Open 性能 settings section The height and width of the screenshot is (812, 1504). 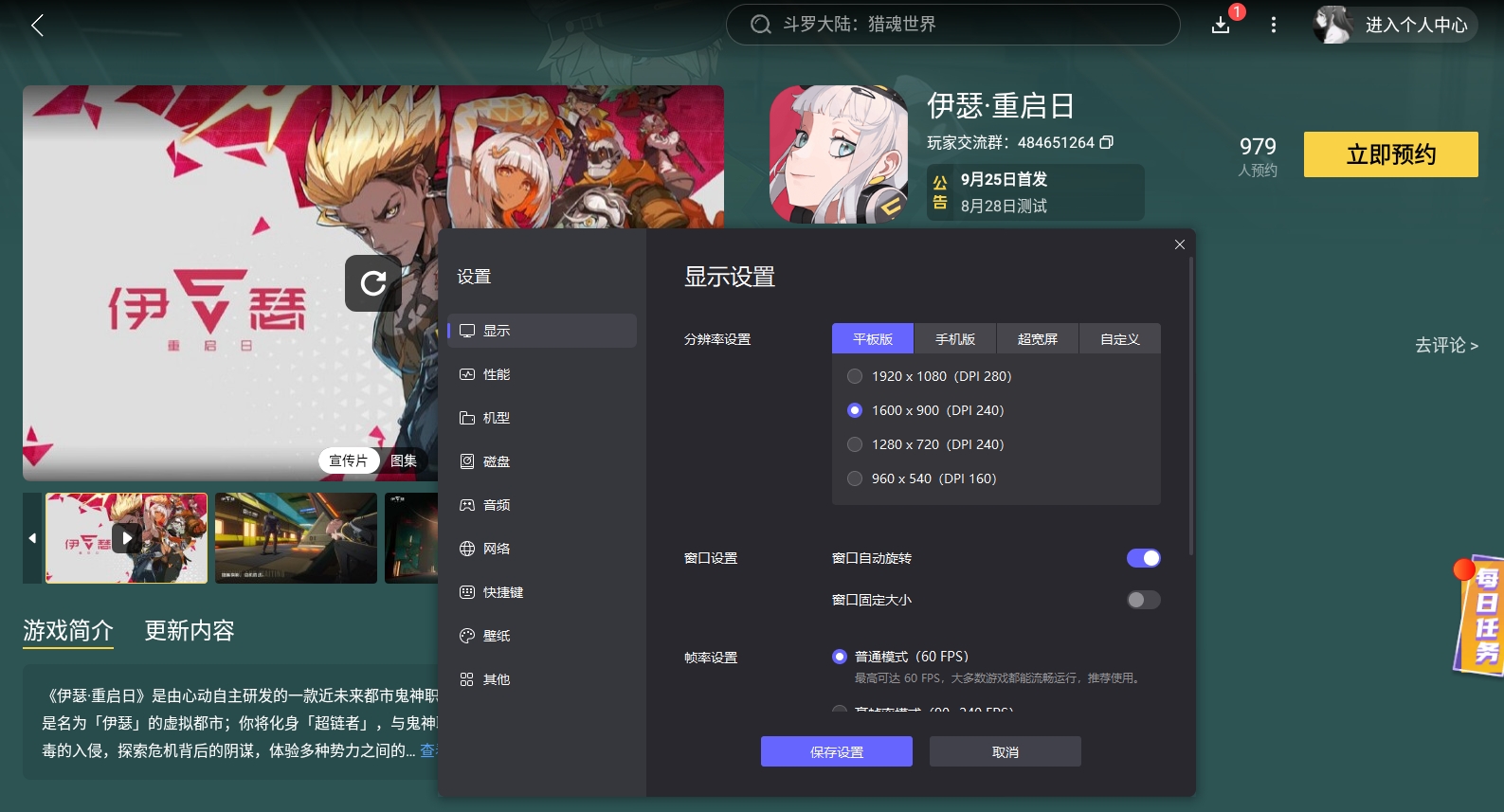(542, 374)
